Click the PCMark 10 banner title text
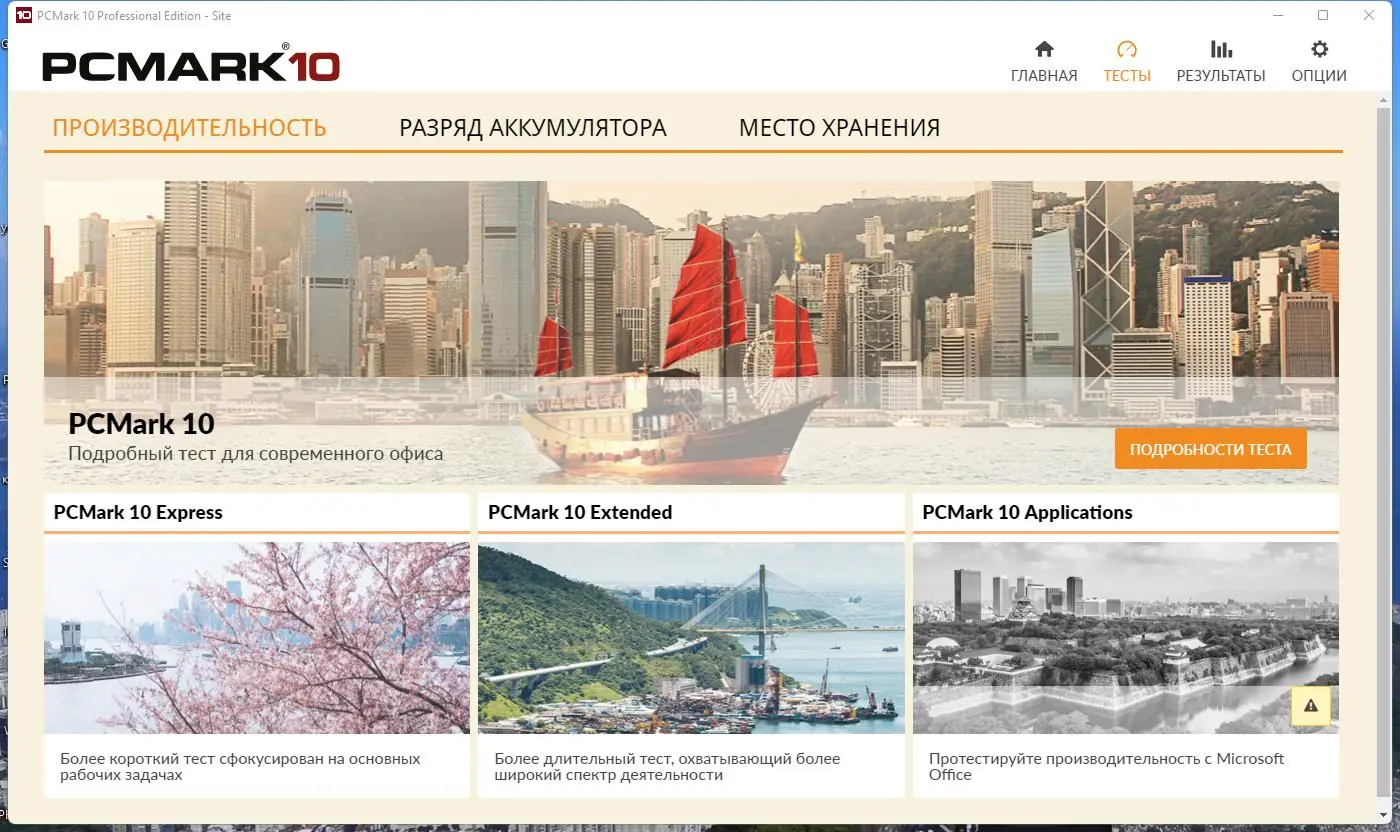This screenshot has width=1400, height=832. click(141, 423)
